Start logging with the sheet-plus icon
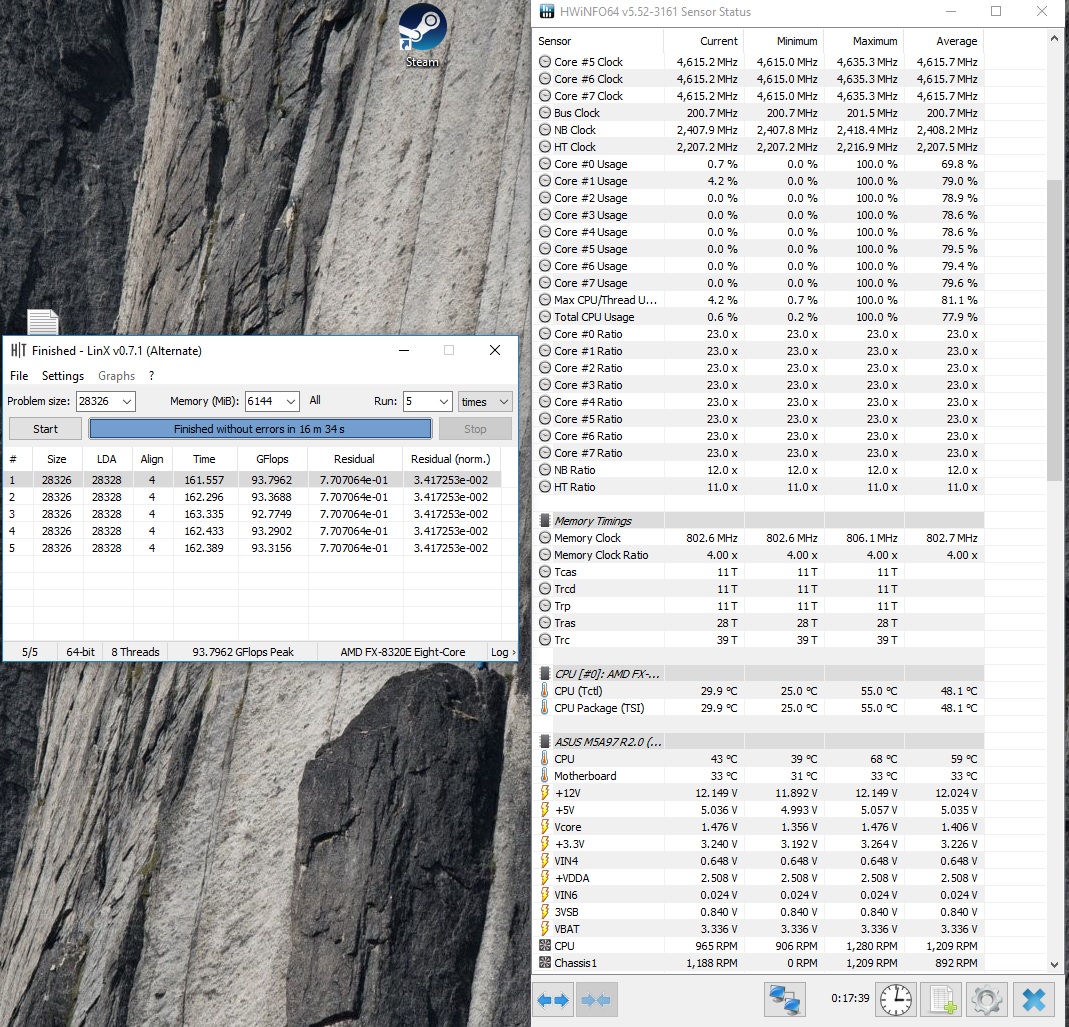Image resolution: width=1069 pixels, height=1027 pixels. pos(941,999)
